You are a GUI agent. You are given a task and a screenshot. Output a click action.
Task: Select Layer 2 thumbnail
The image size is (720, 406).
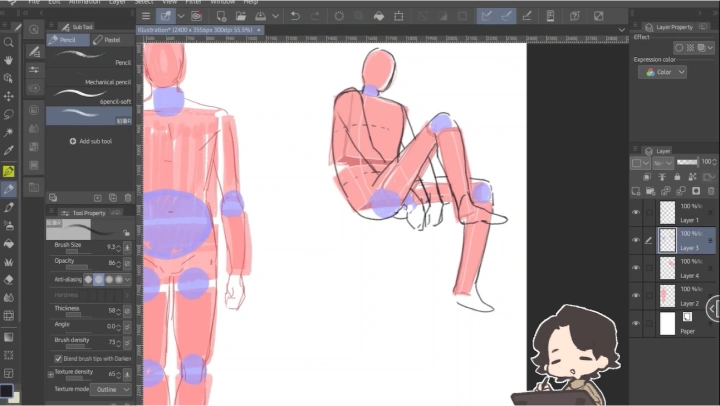[x=667, y=296]
